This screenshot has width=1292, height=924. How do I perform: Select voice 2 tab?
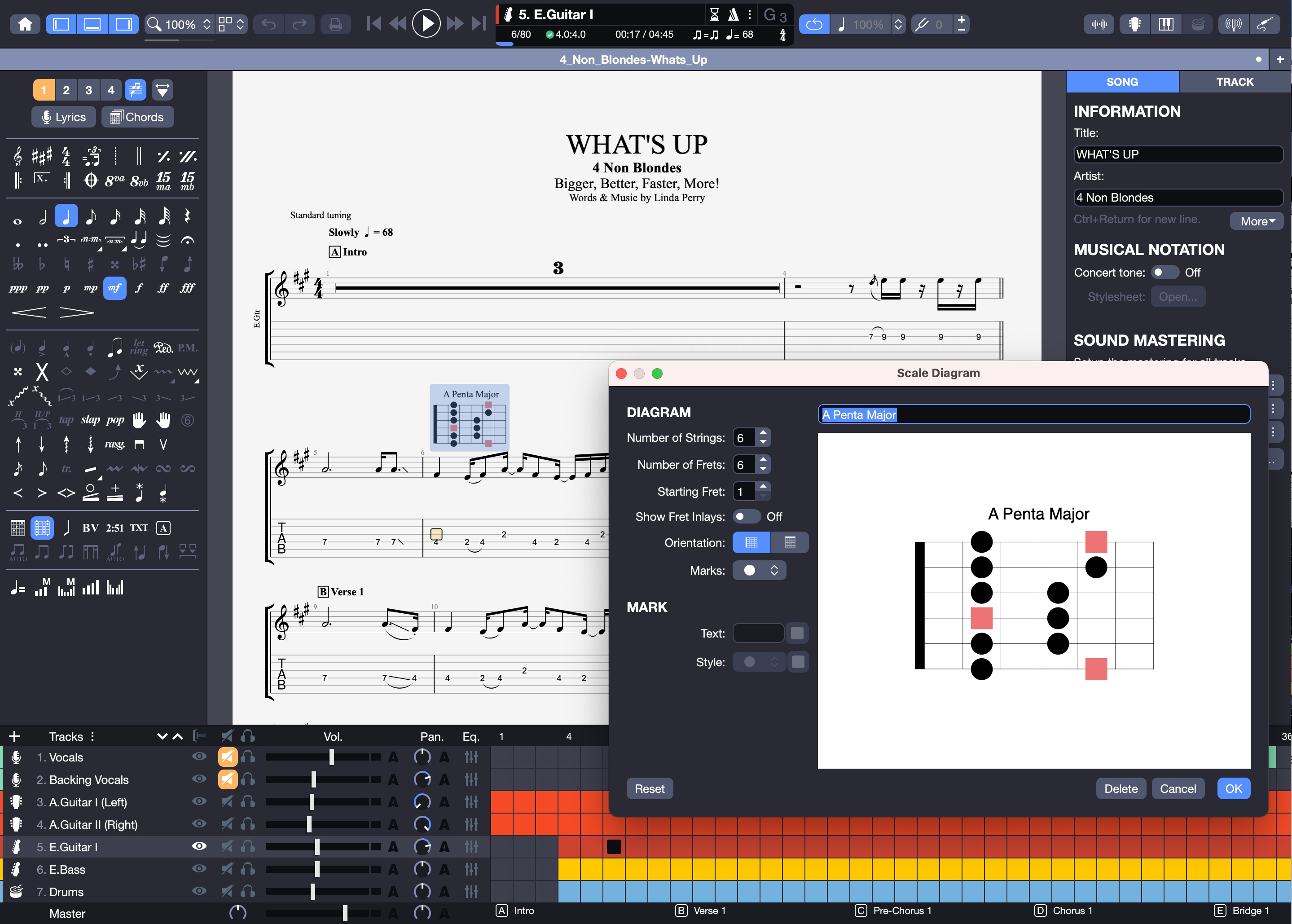66,90
